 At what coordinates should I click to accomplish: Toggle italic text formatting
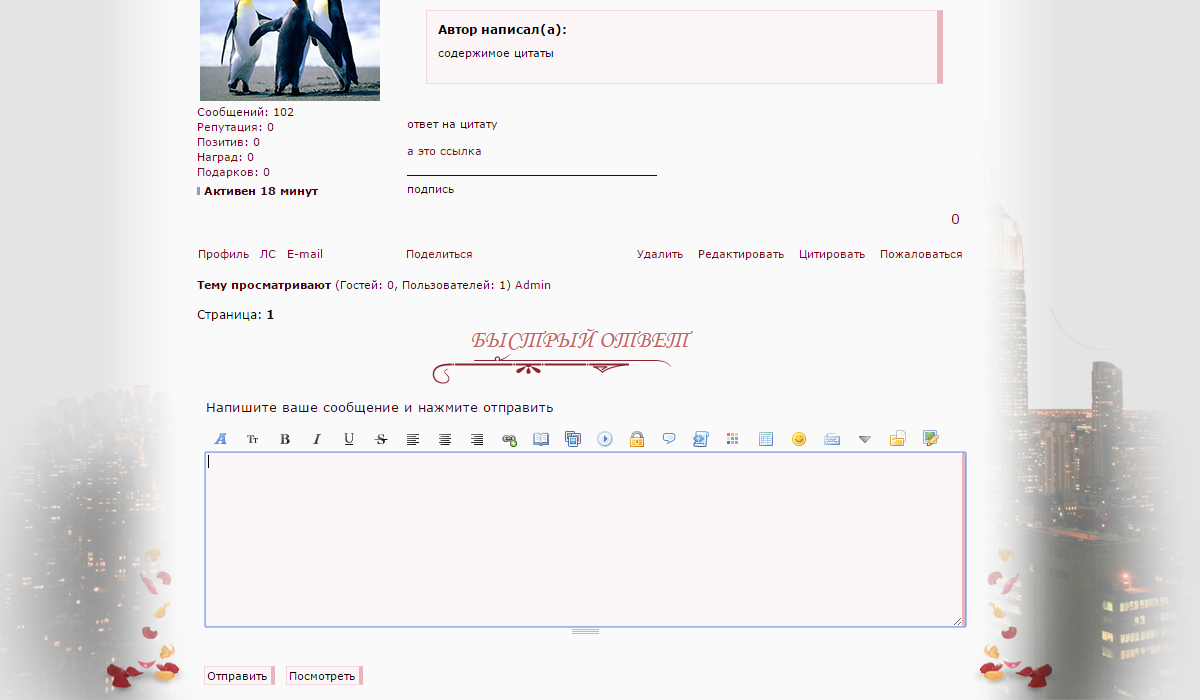pos(317,439)
